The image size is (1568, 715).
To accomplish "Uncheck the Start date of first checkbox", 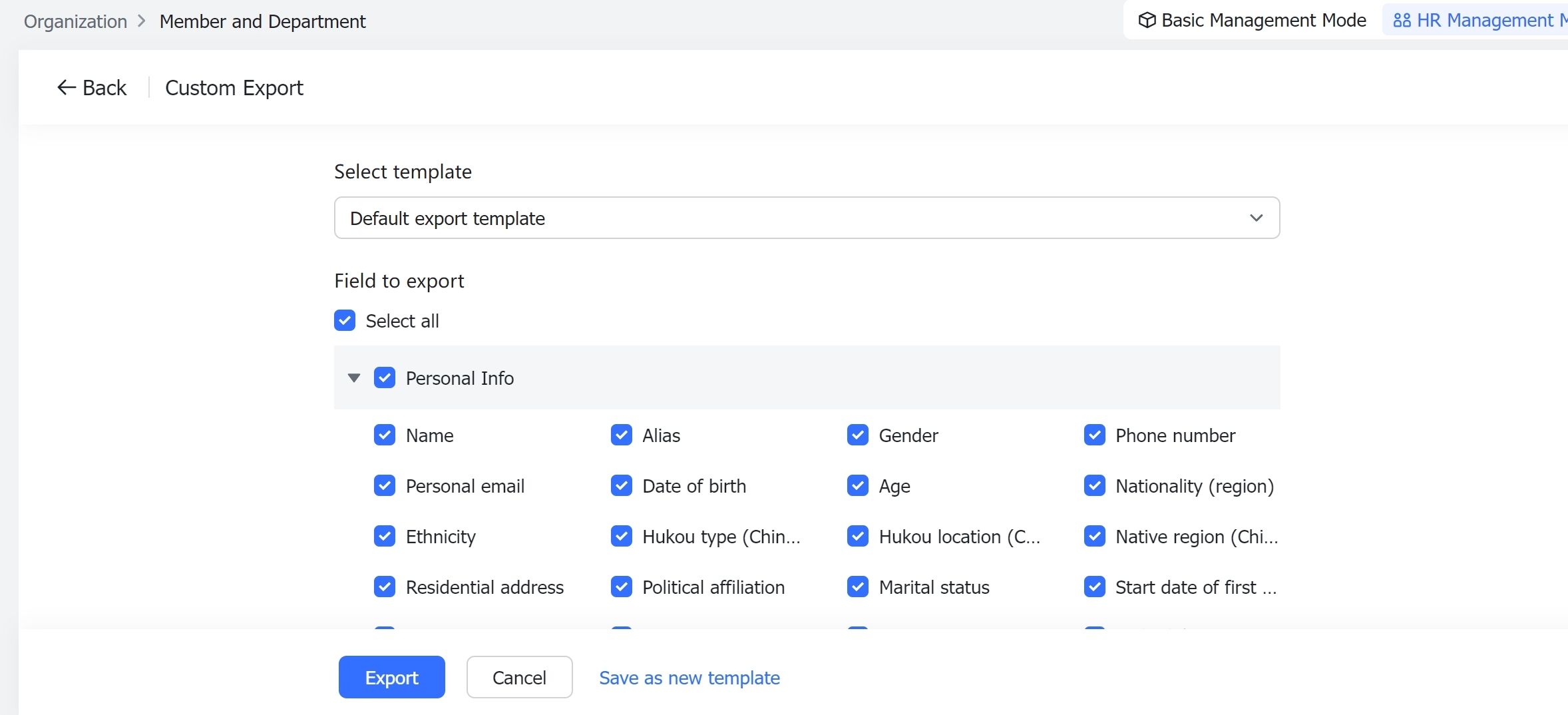I will tap(1095, 587).
